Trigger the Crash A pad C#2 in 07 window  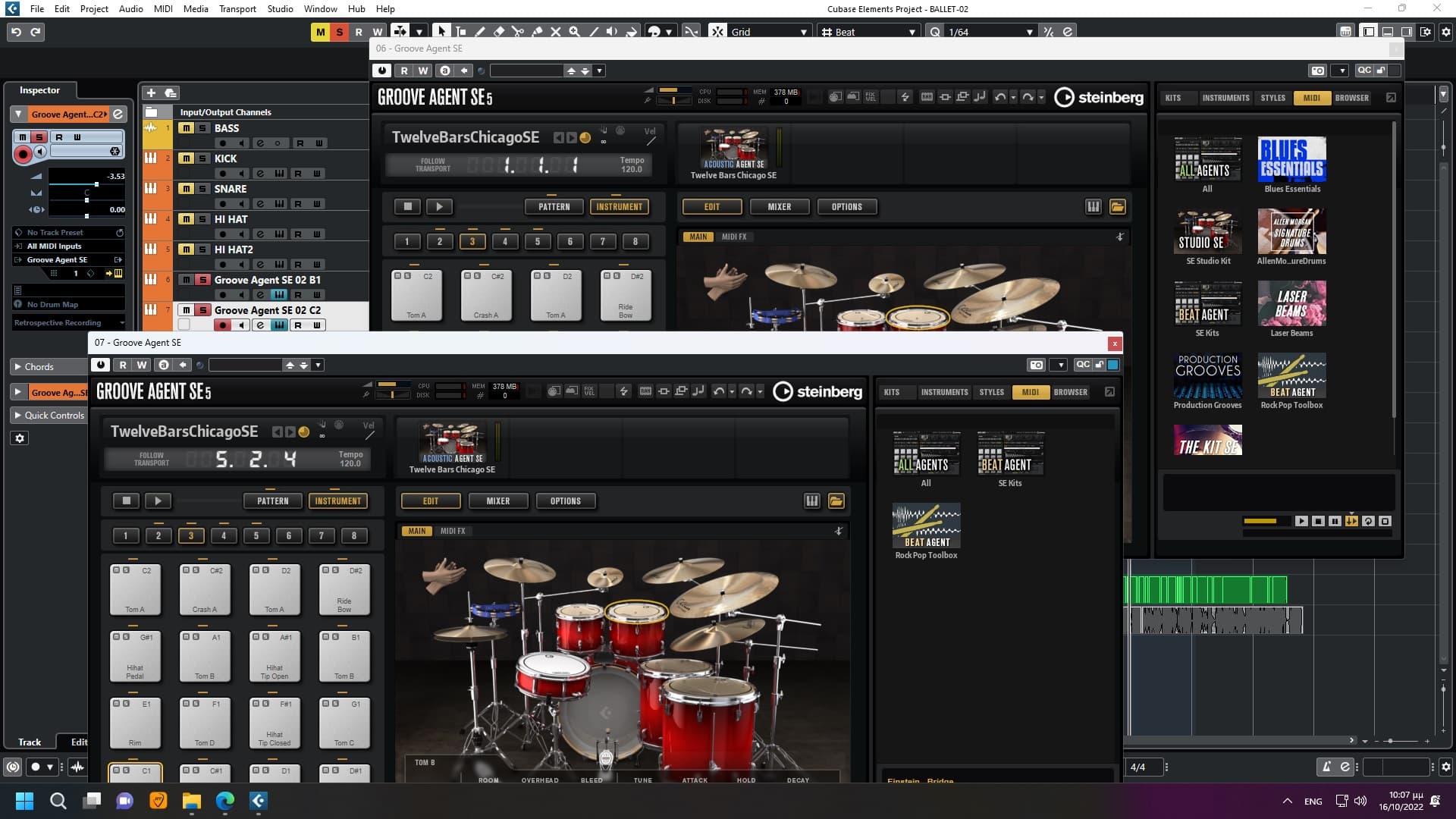pos(204,589)
